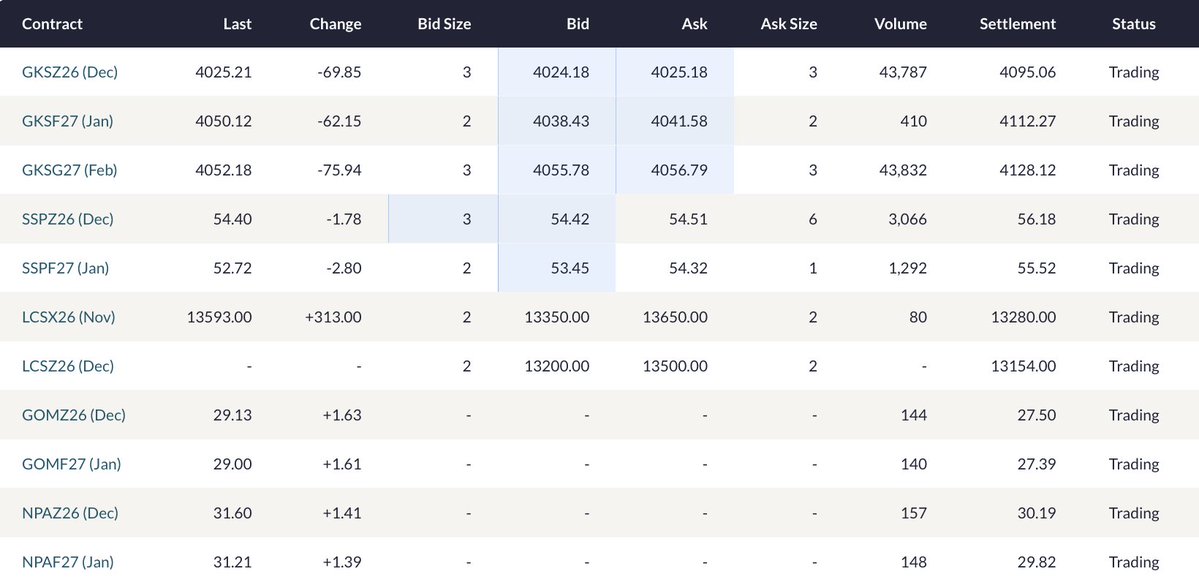
Task: Select the bid price 54.42
Action: (570, 219)
